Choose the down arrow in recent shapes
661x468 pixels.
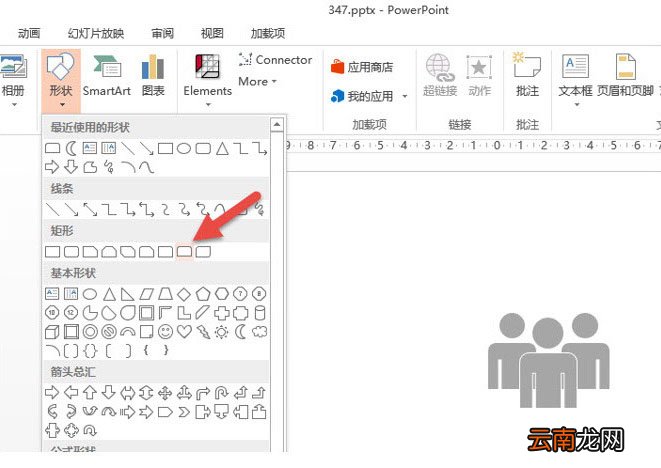point(71,167)
